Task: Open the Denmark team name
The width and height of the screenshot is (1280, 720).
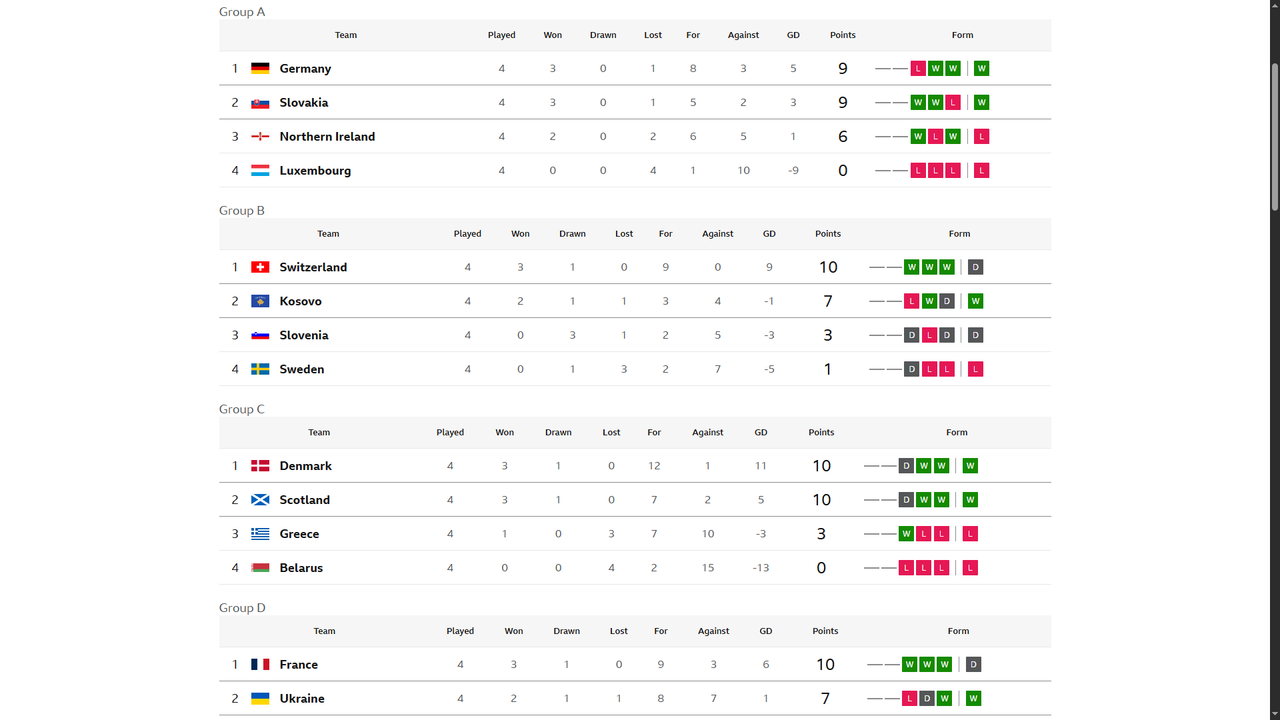Action: point(306,466)
